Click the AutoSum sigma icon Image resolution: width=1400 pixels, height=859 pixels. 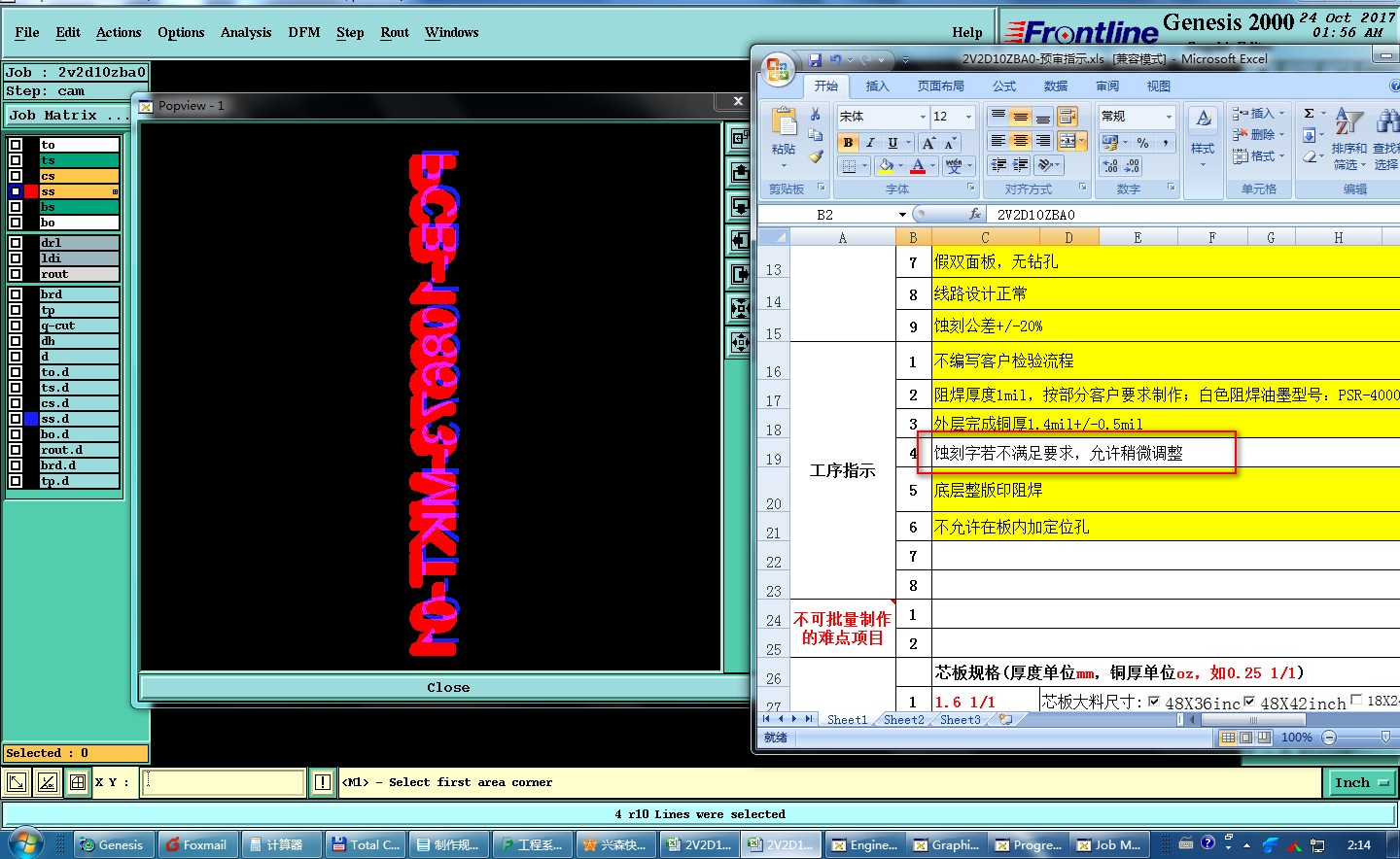coord(1309,114)
